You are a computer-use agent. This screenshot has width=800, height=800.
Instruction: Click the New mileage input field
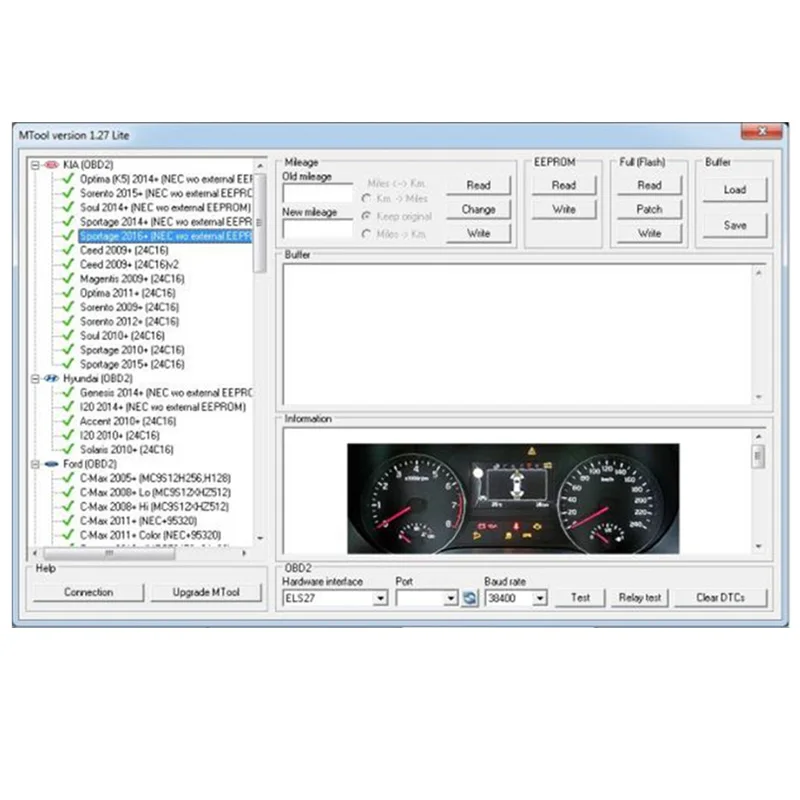click(x=317, y=229)
